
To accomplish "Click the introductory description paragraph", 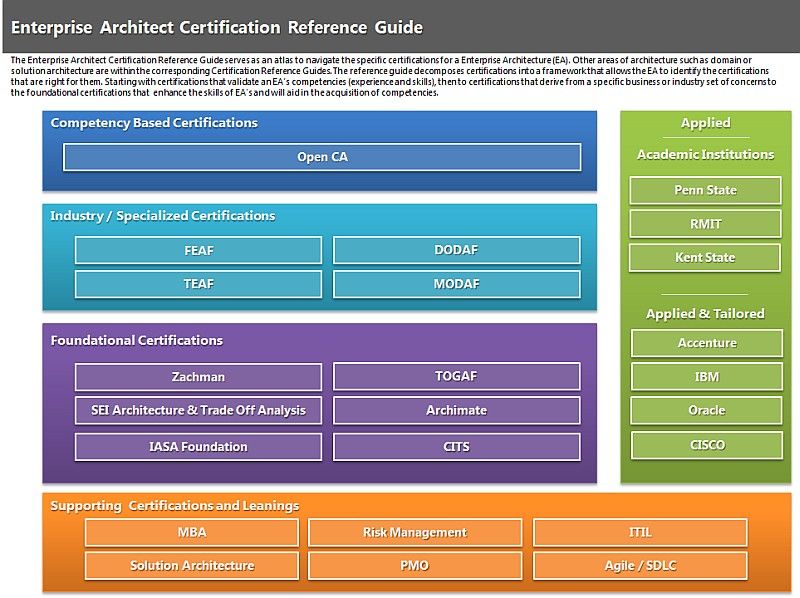I will coord(393,77).
